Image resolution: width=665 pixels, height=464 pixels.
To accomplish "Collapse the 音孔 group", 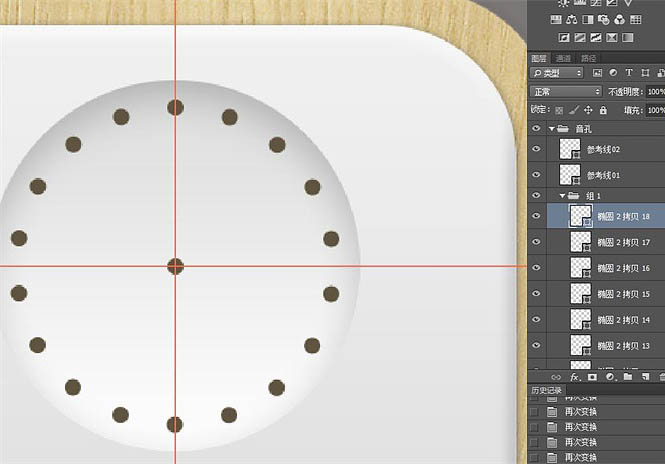I will 550,129.
